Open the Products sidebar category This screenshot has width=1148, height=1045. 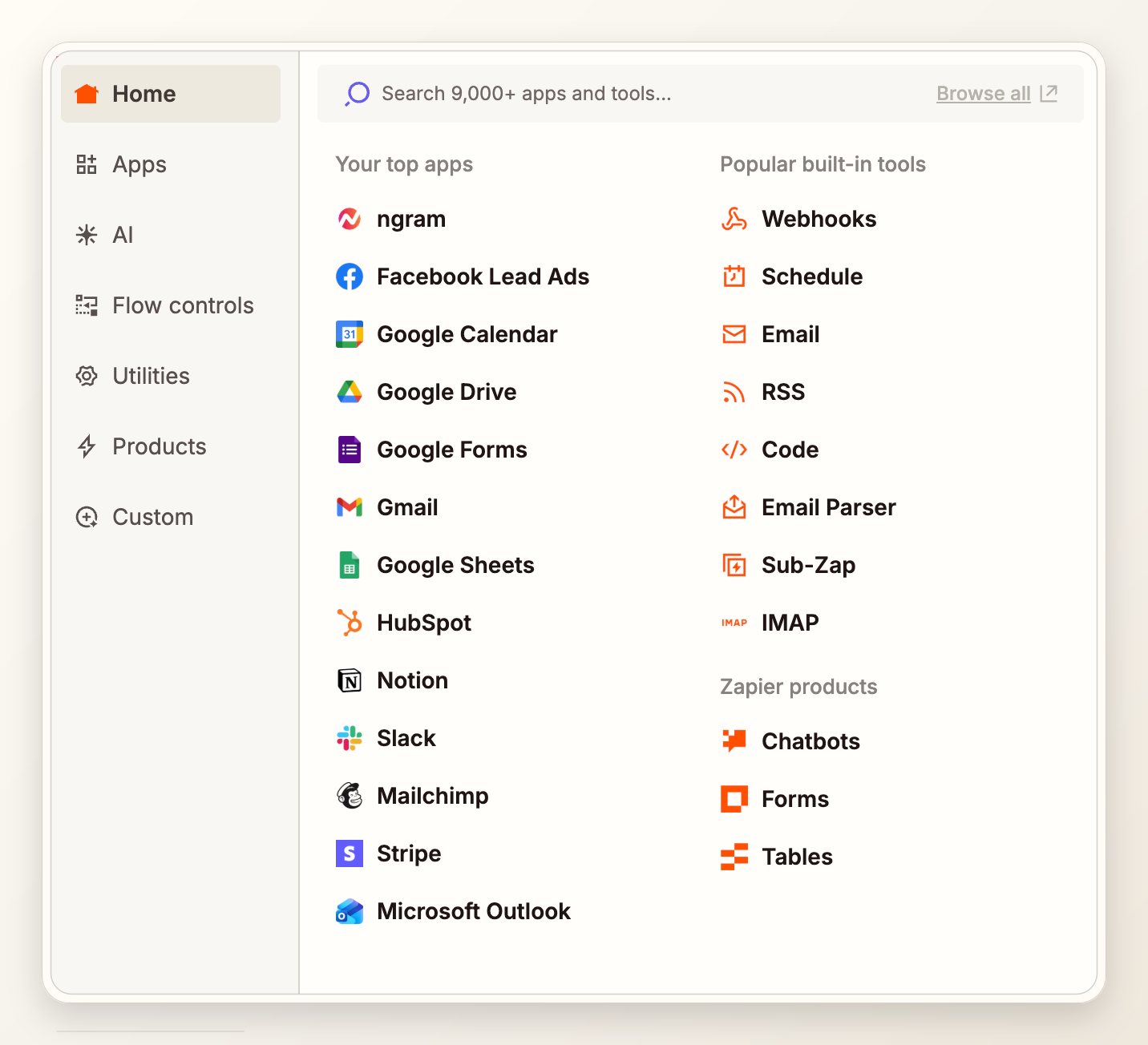pyautogui.click(x=171, y=446)
